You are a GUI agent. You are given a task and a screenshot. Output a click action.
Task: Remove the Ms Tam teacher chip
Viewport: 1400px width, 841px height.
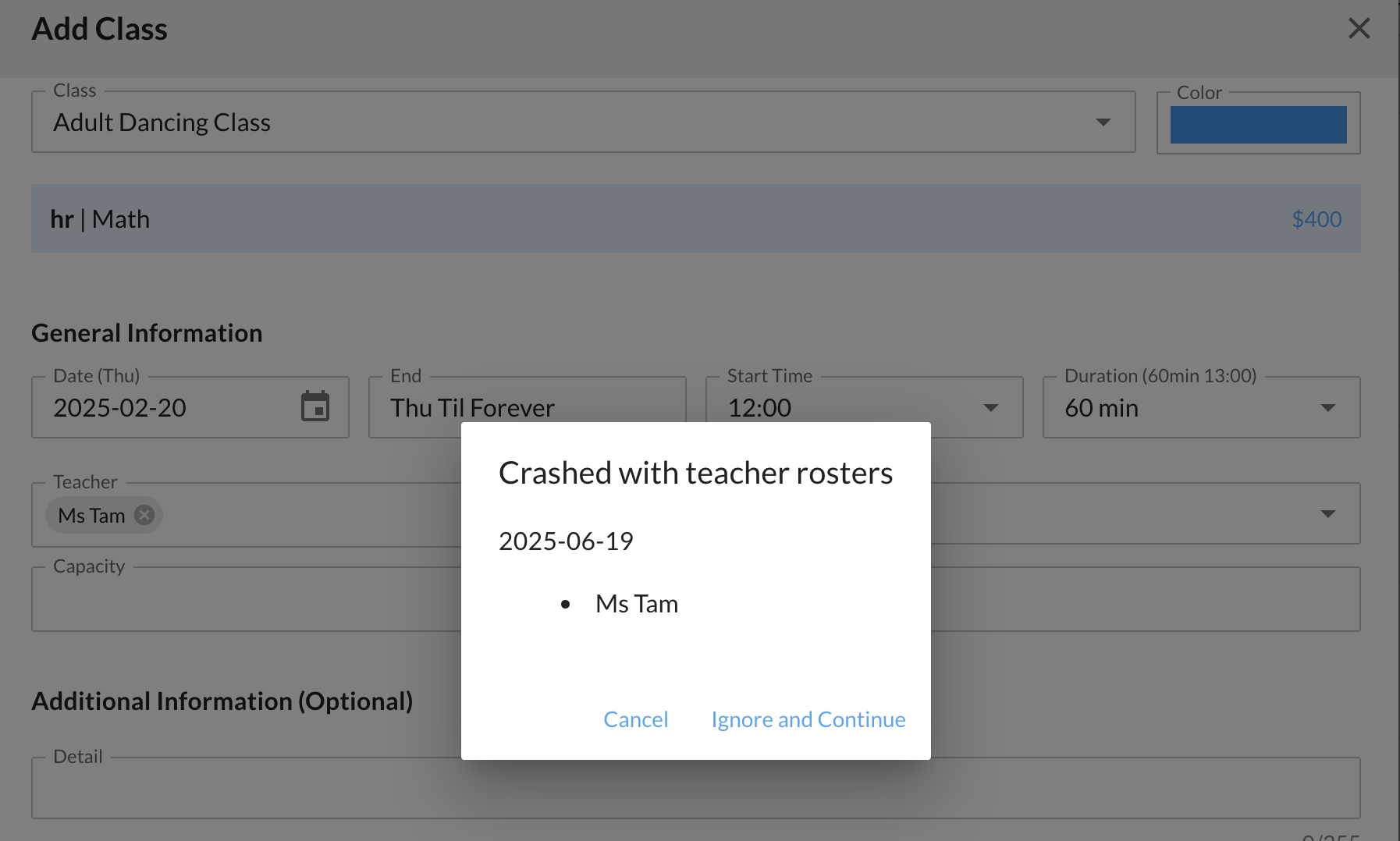pos(144,515)
